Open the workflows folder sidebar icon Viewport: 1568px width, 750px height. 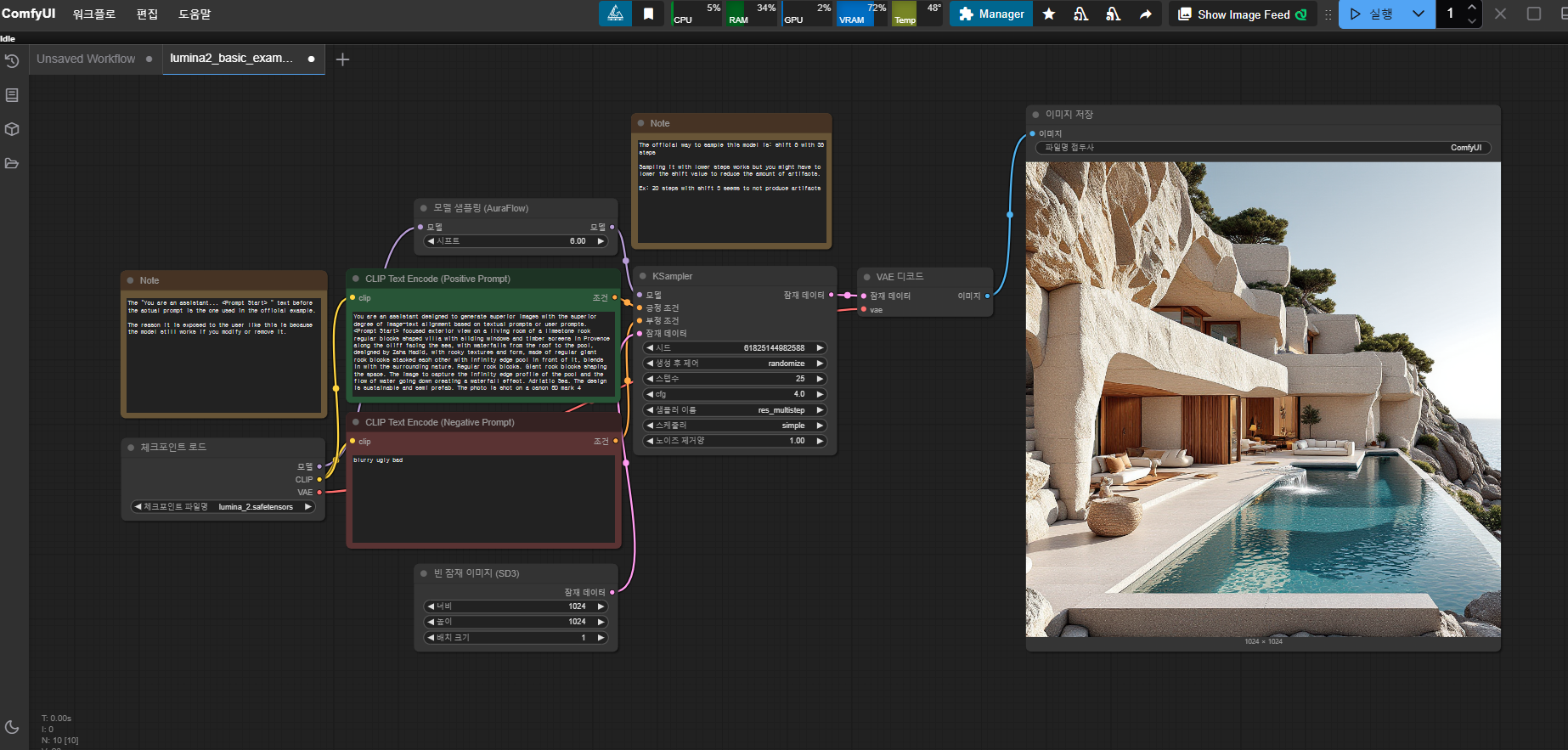[12, 163]
